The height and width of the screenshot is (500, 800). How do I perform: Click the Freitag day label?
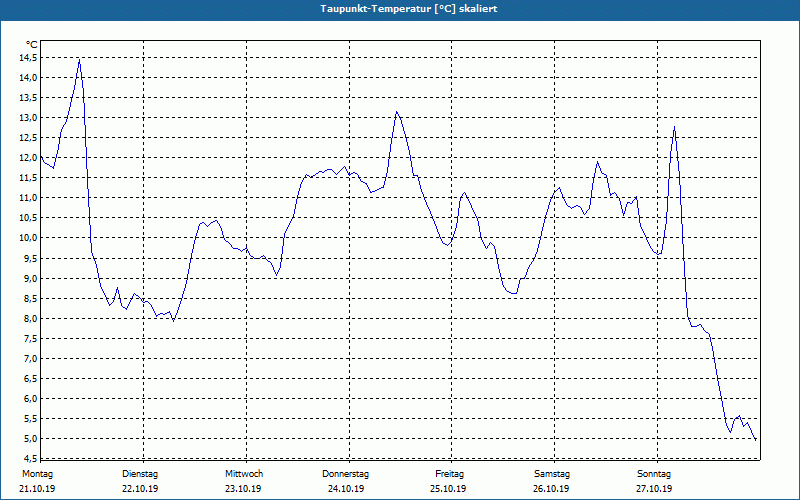pos(449,474)
